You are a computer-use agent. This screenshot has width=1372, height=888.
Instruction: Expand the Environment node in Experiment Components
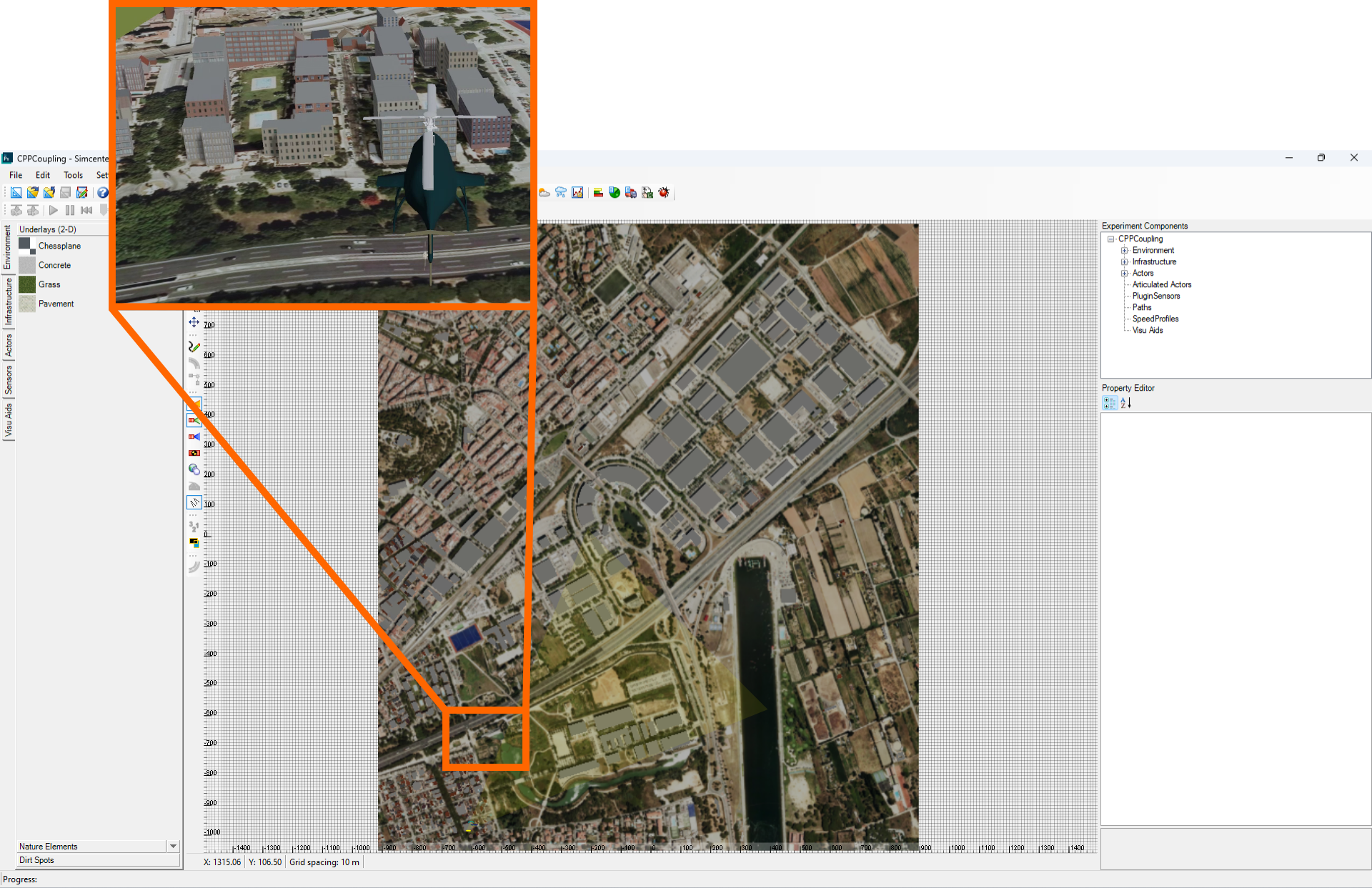tap(1124, 250)
